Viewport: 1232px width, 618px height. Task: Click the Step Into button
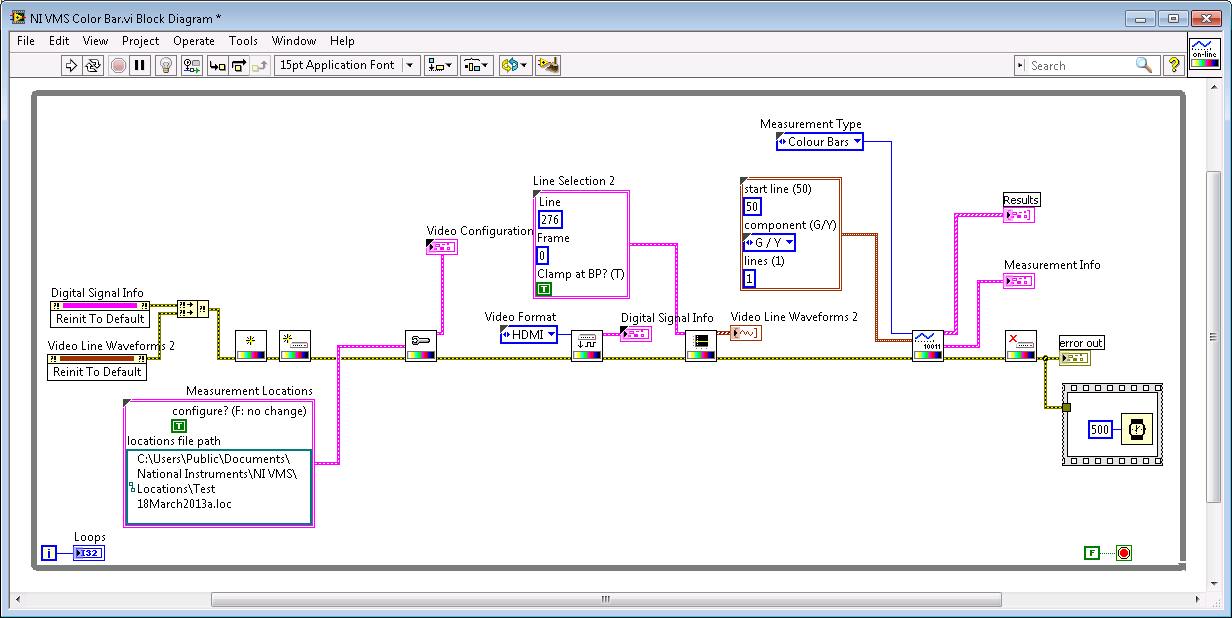pos(217,66)
